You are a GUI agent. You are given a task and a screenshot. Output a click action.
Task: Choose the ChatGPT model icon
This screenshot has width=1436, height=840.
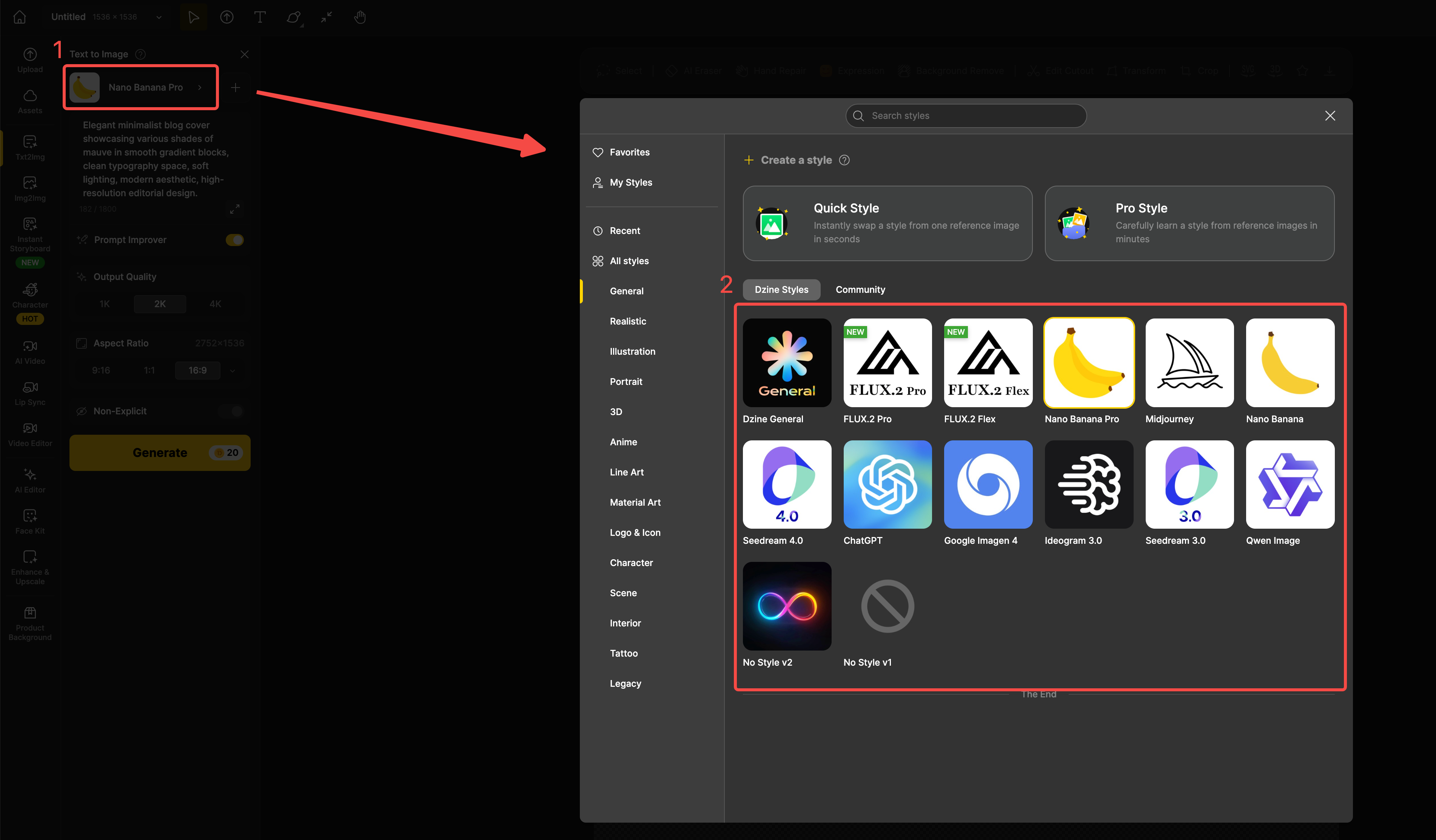[x=887, y=484]
